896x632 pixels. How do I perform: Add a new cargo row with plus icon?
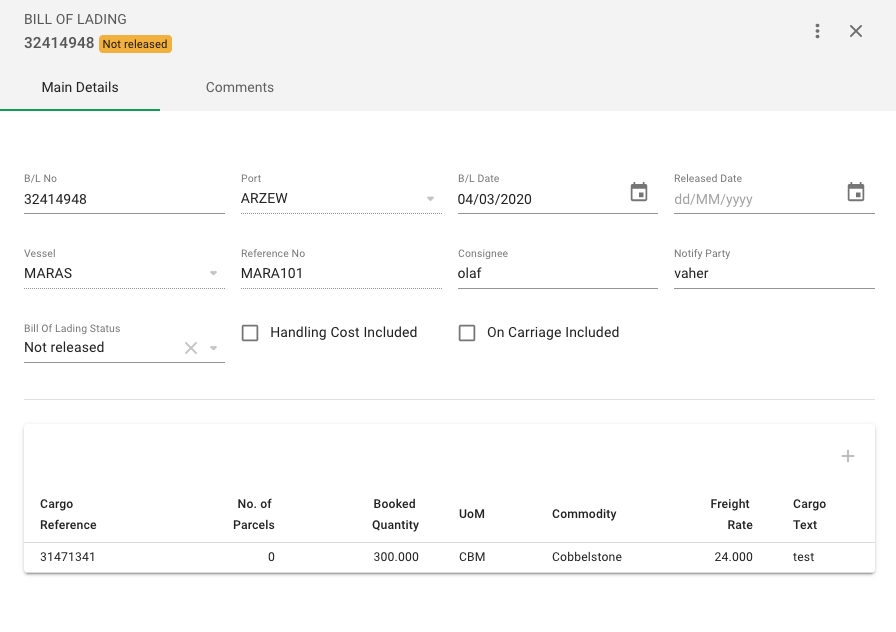(x=848, y=456)
